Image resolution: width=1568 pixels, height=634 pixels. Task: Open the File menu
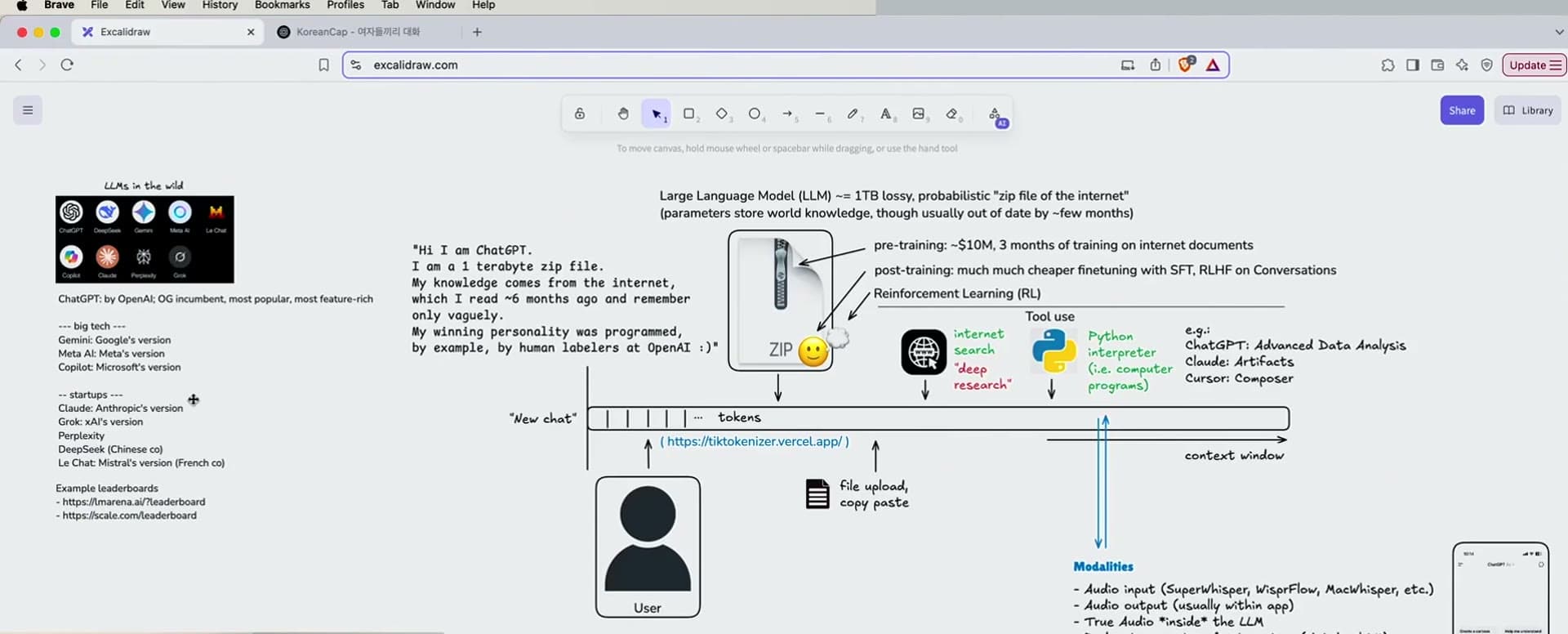click(x=100, y=5)
